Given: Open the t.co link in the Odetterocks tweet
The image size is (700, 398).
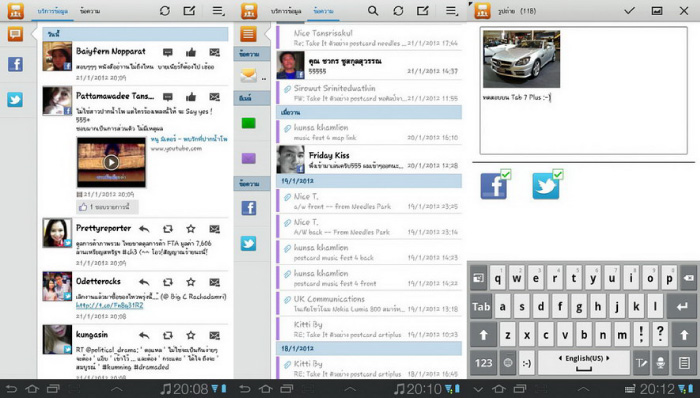Looking at the screenshot, I should (x=109, y=305).
